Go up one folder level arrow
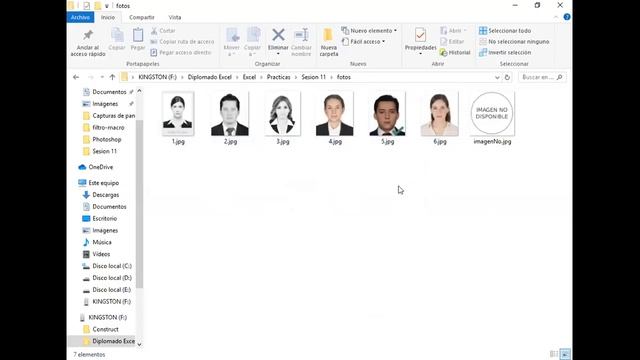The height and width of the screenshot is (360, 640). pyautogui.click(x=112, y=77)
